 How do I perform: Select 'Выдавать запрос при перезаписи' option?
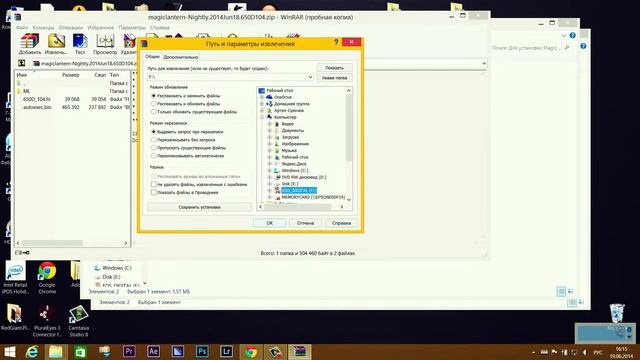pos(154,132)
